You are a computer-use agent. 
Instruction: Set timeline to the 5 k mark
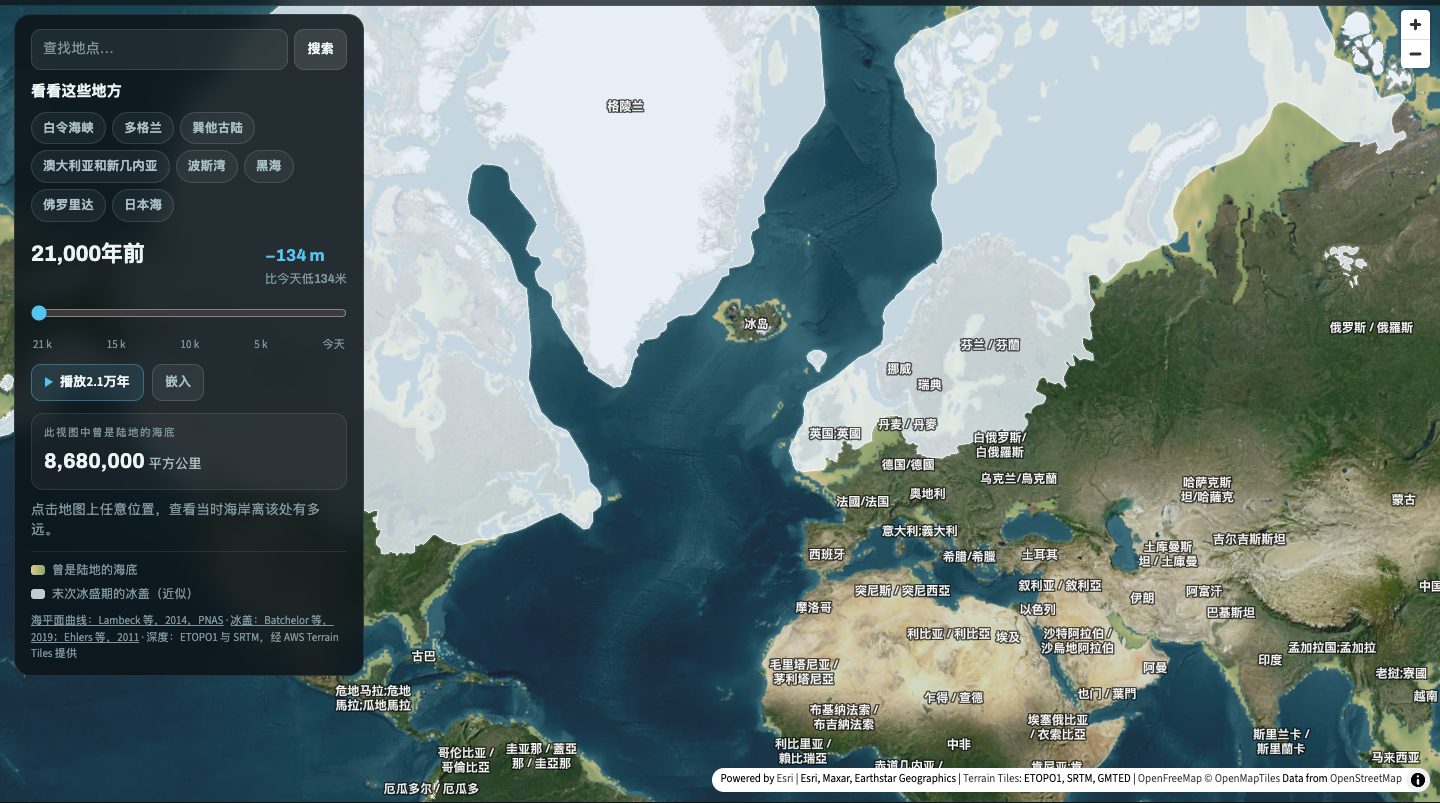click(261, 344)
